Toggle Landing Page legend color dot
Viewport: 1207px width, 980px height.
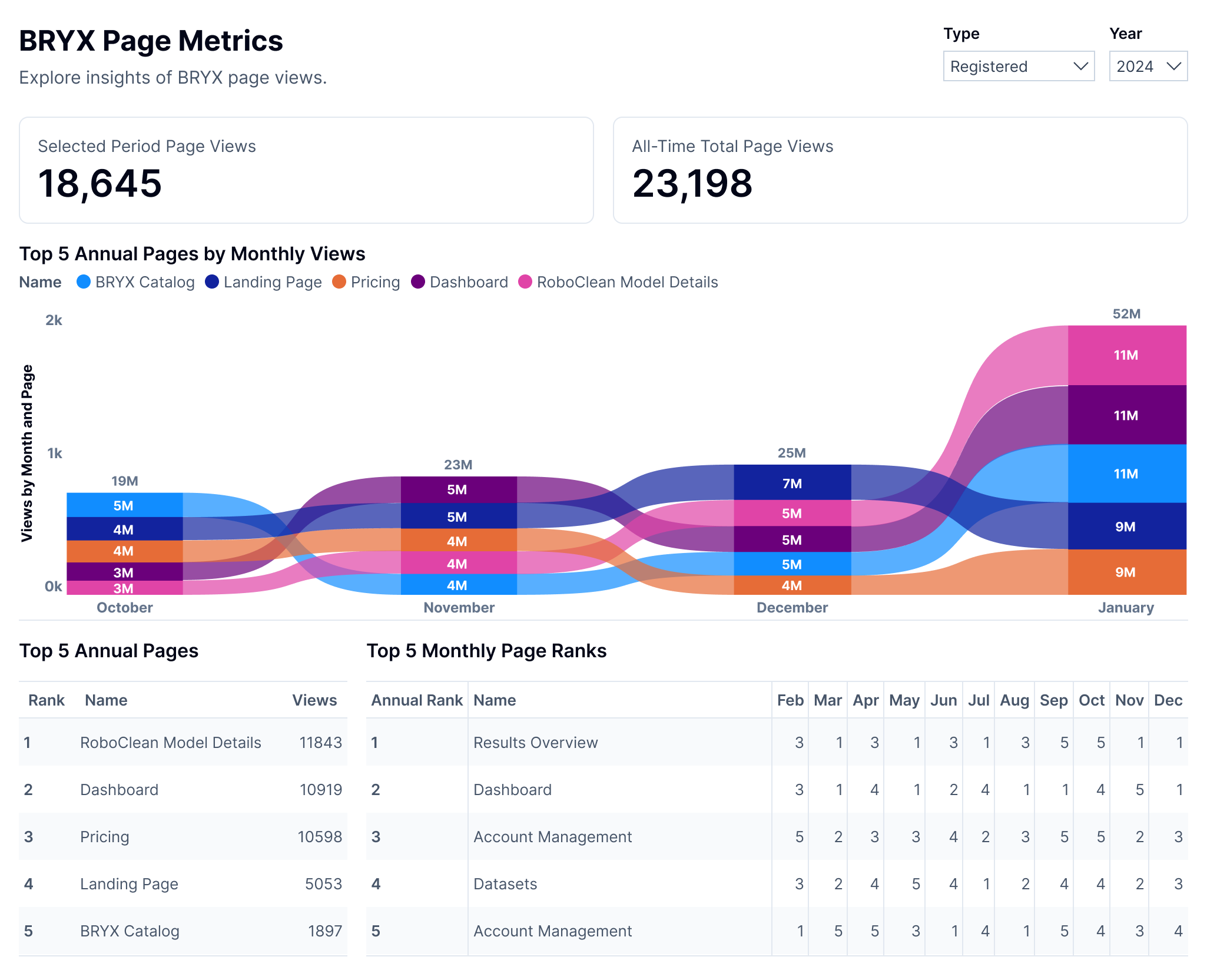pos(212,282)
